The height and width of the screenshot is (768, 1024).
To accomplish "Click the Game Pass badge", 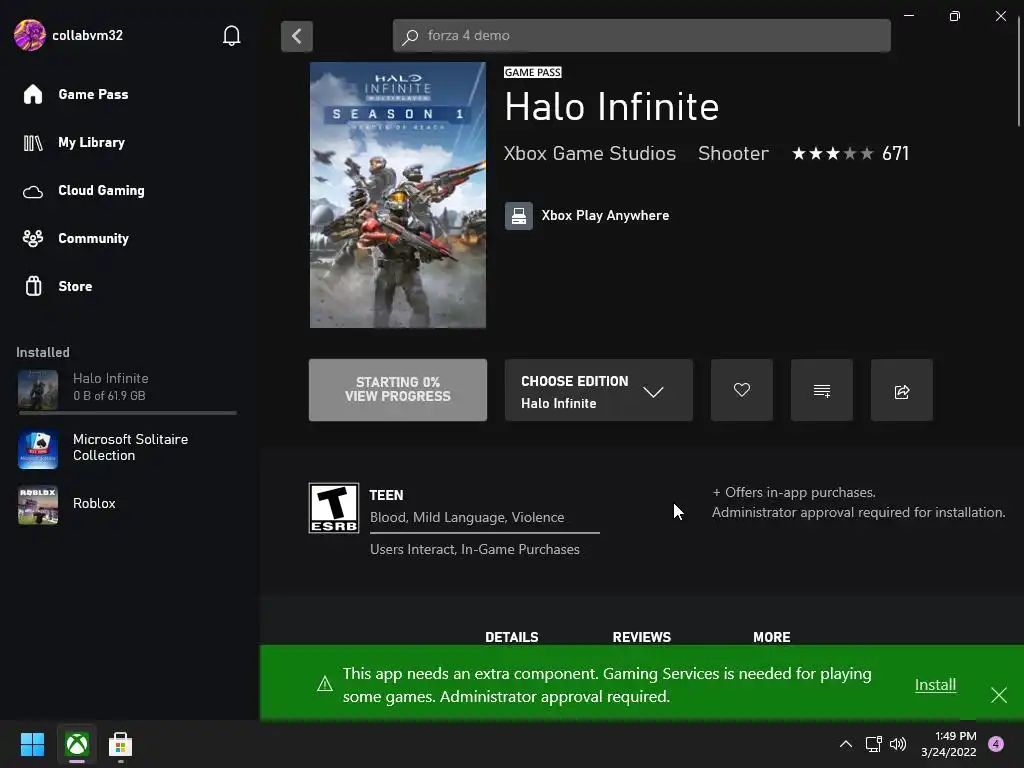I will coord(533,72).
